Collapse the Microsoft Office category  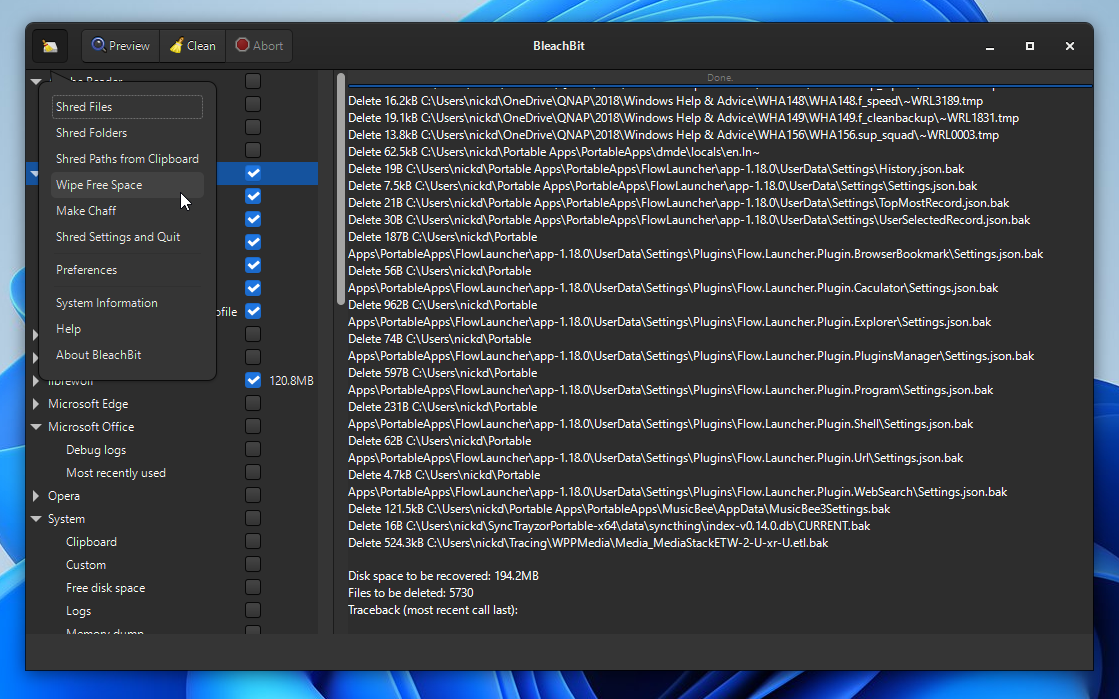(x=37, y=426)
